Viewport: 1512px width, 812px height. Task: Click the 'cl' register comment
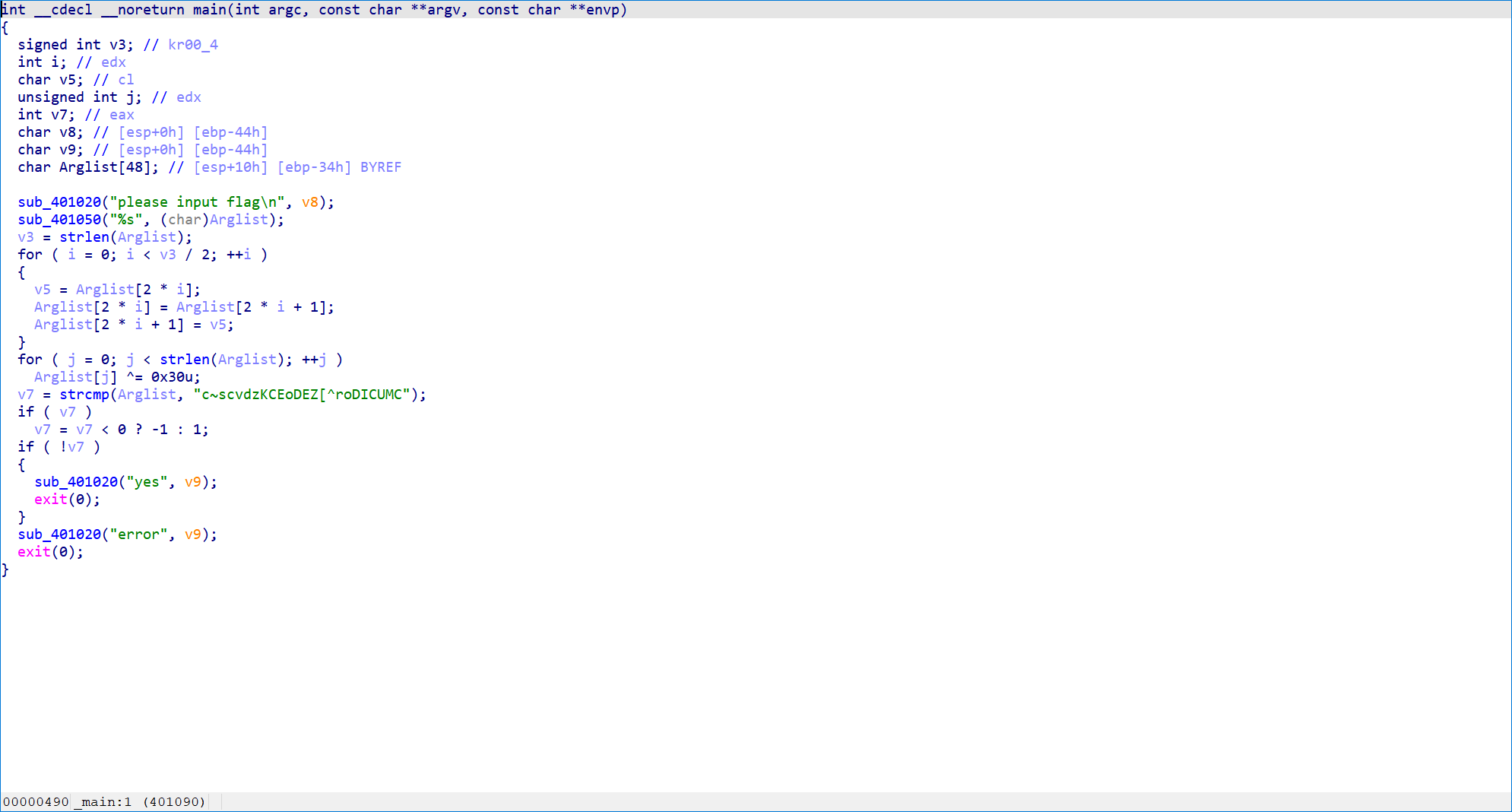pyautogui.click(x=125, y=80)
